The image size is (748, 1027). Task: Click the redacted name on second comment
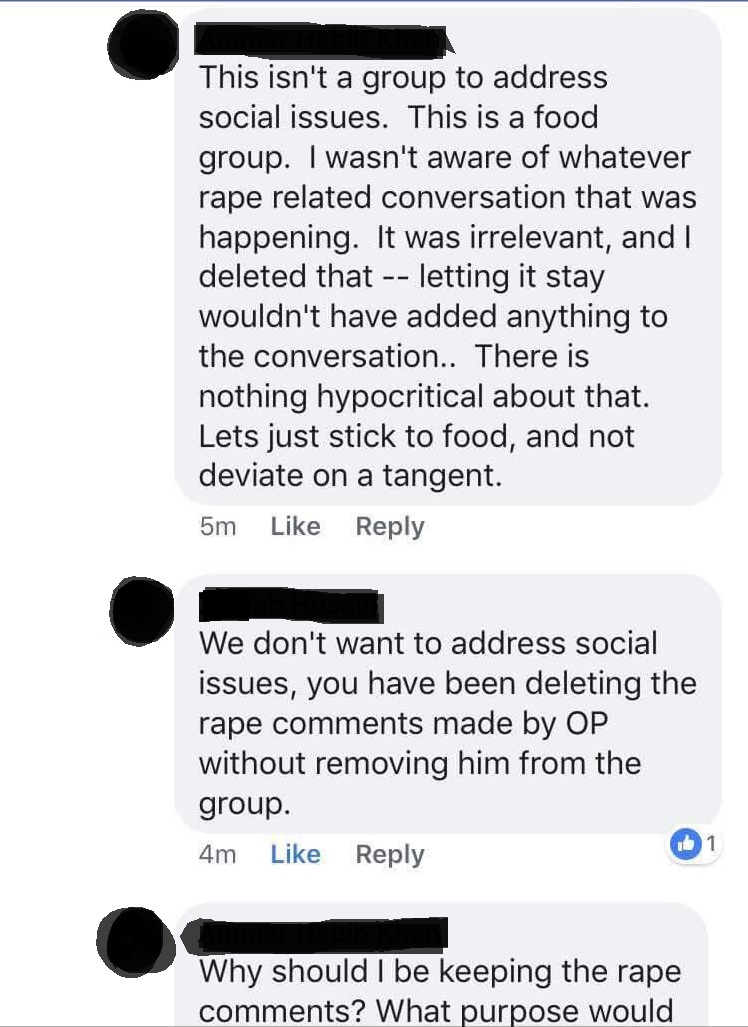coord(290,606)
